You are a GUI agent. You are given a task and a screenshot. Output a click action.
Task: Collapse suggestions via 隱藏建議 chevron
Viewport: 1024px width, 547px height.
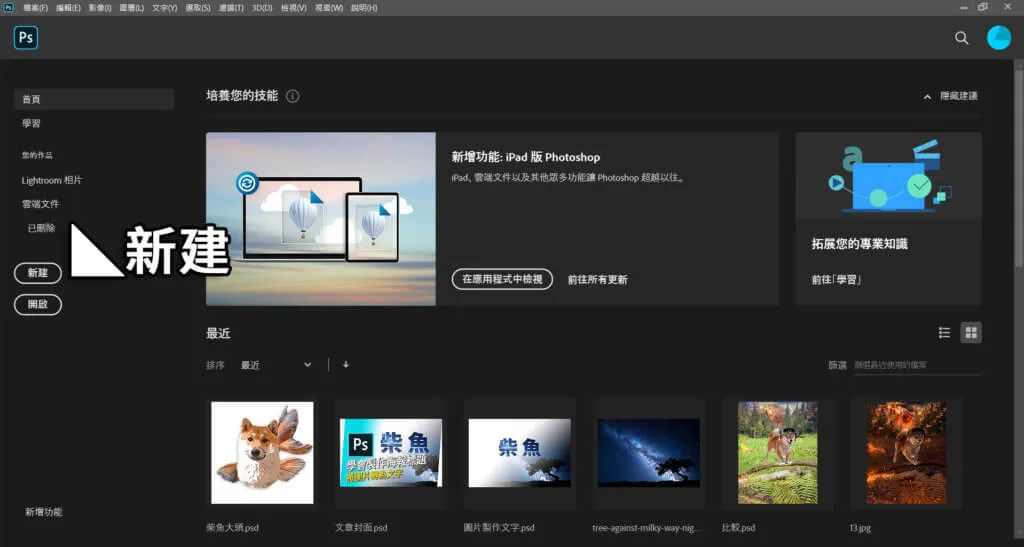(x=927, y=97)
